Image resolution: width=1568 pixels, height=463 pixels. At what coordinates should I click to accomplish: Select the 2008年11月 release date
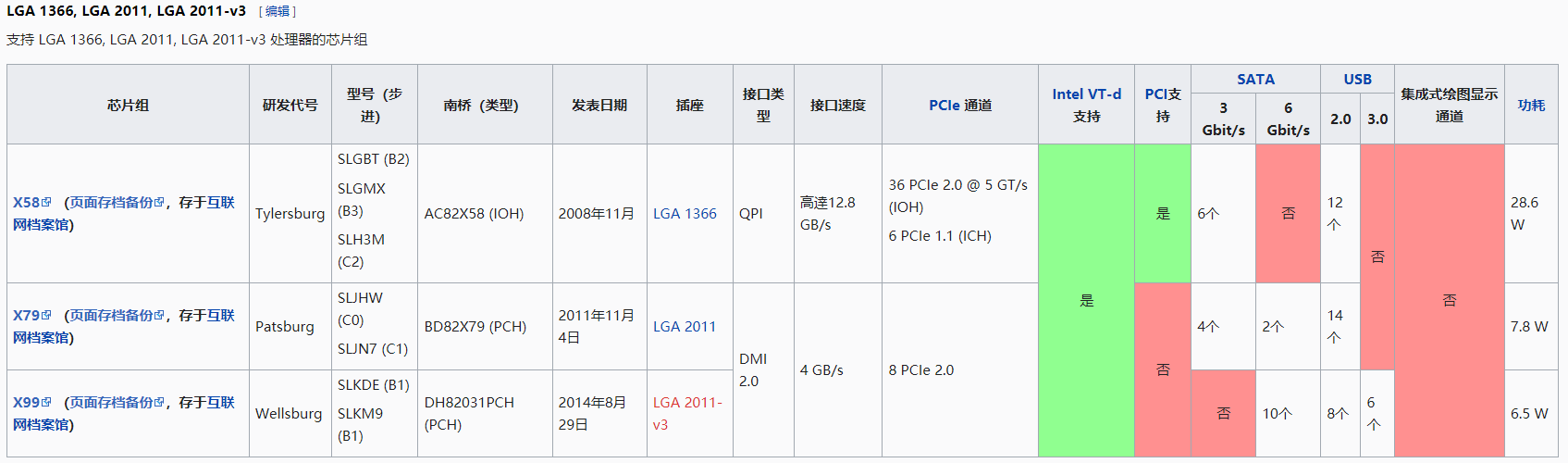[x=597, y=213]
